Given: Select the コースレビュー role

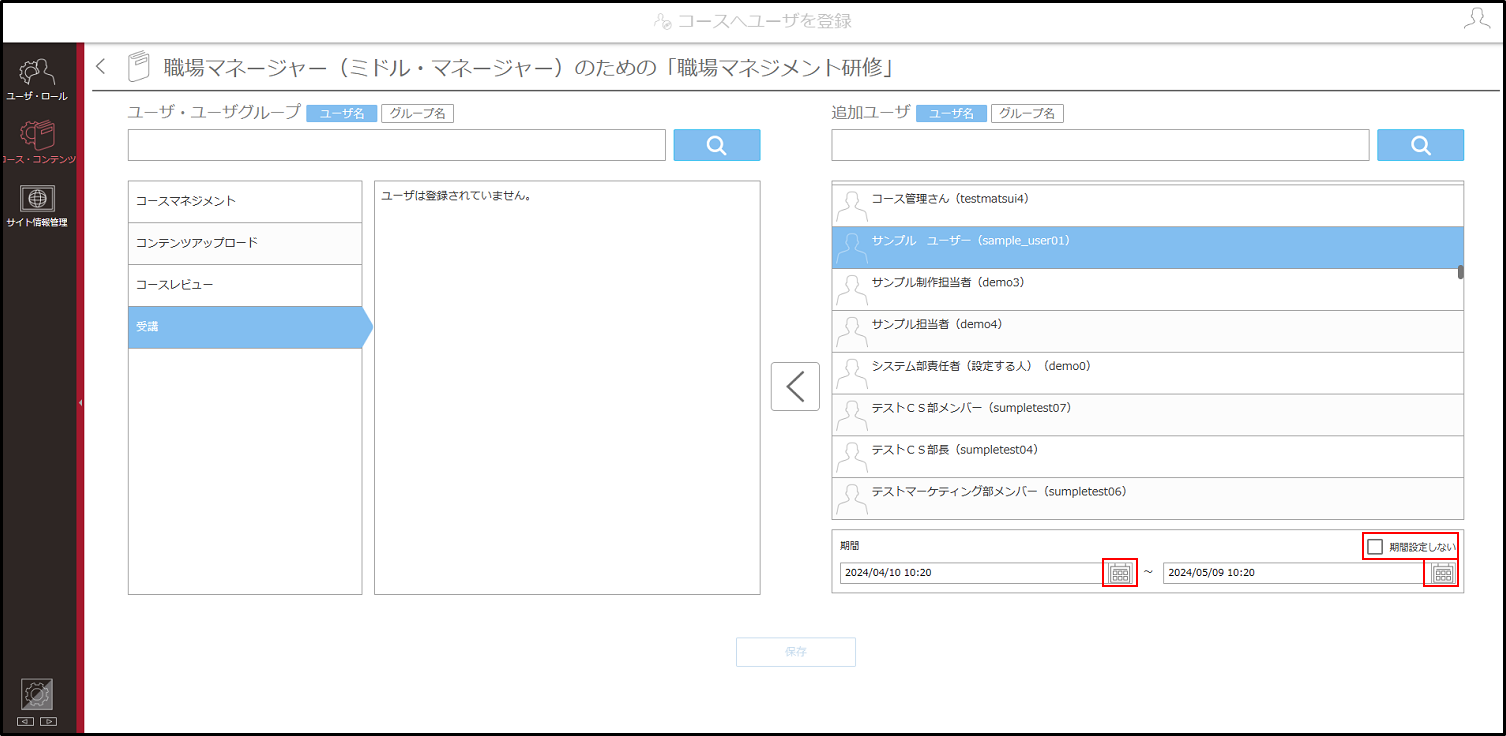Looking at the screenshot, I should pos(245,285).
